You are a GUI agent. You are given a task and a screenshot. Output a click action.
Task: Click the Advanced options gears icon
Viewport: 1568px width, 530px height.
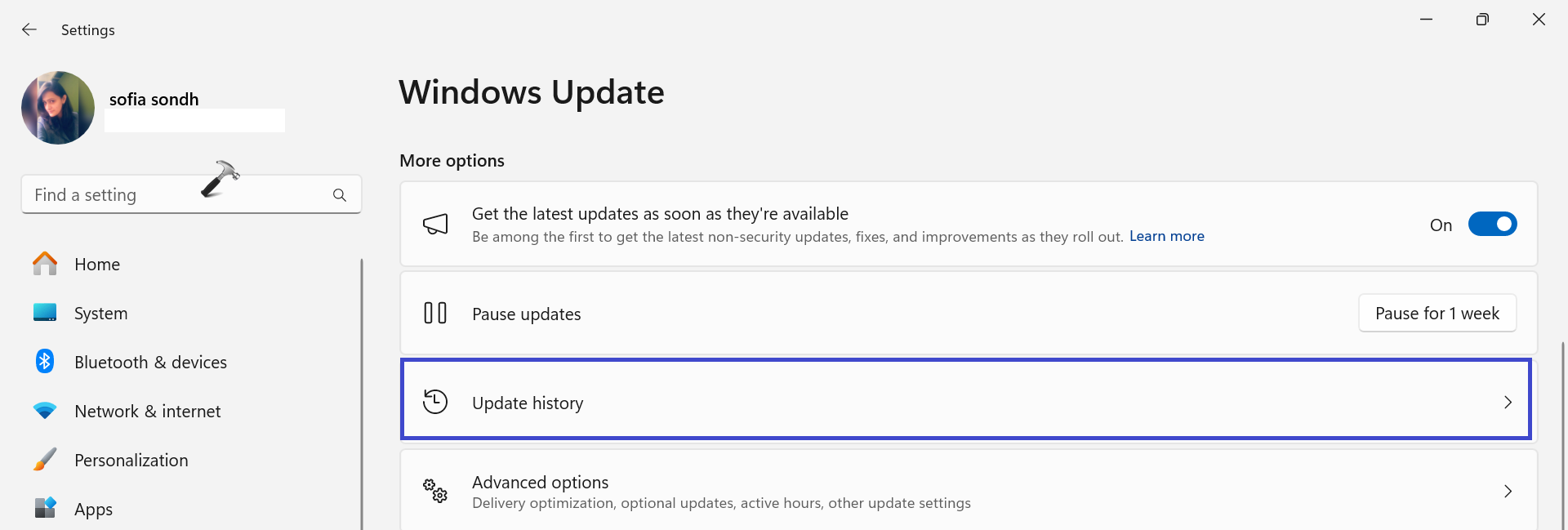click(435, 491)
